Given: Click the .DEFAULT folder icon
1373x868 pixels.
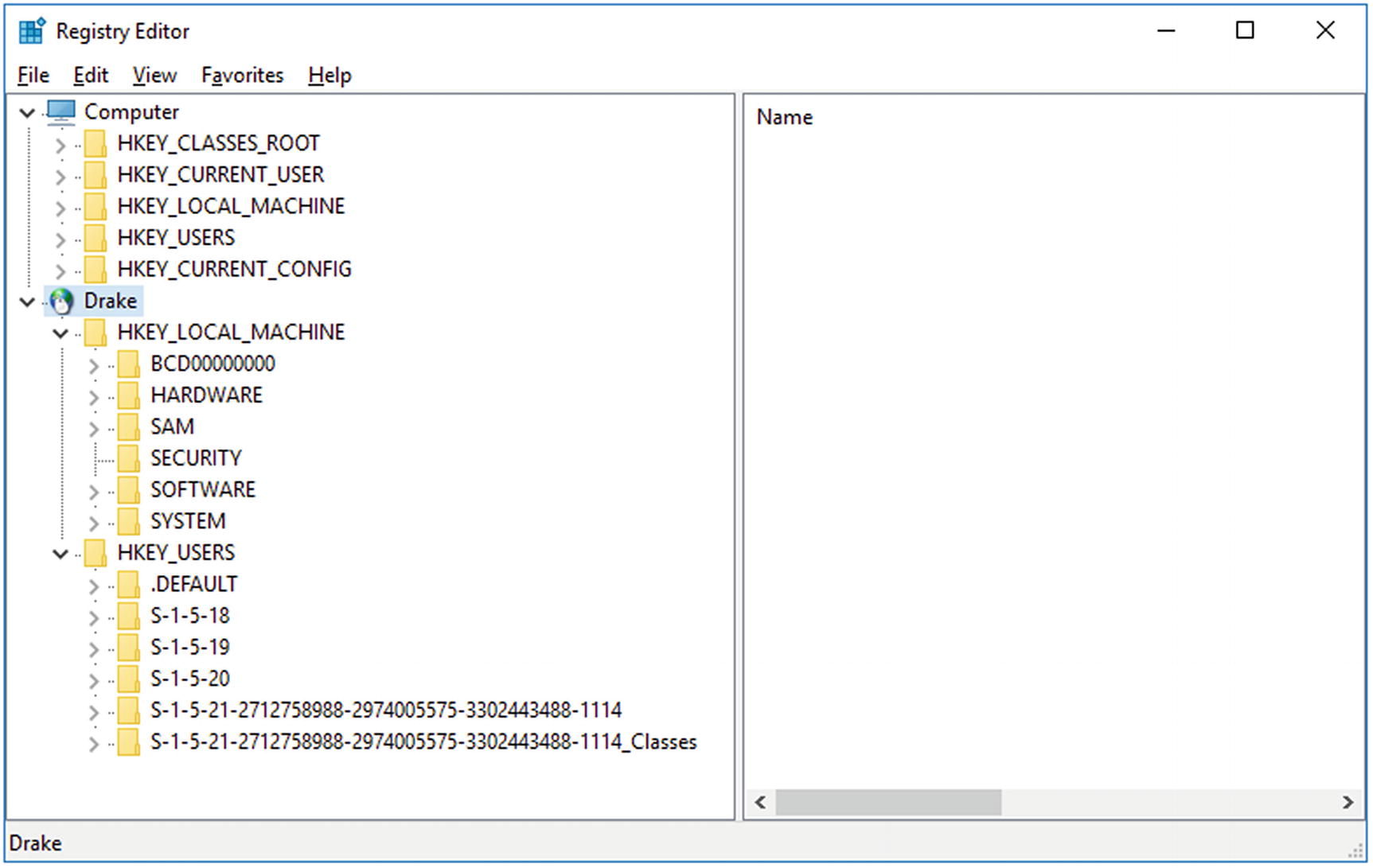Looking at the screenshot, I should click(x=128, y=585).
